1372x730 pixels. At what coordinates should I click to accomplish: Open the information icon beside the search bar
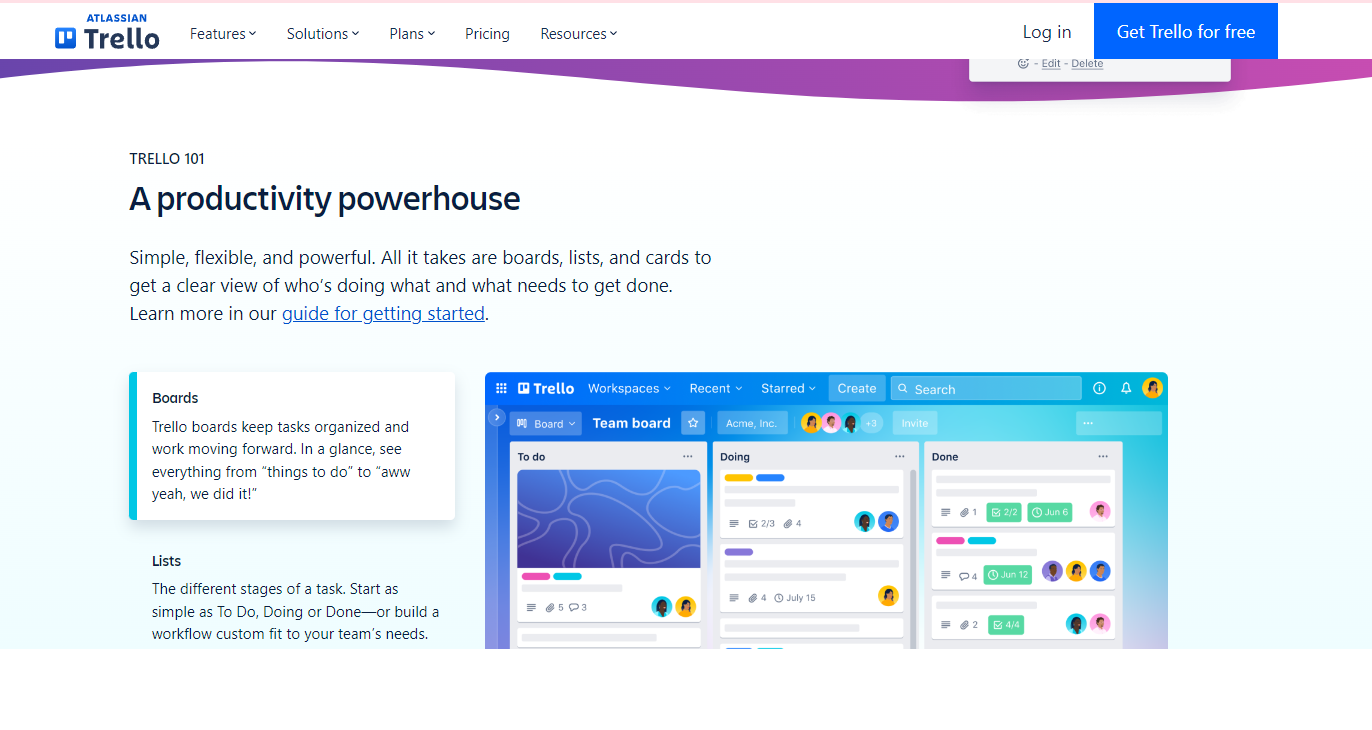tap(1099, 388)
